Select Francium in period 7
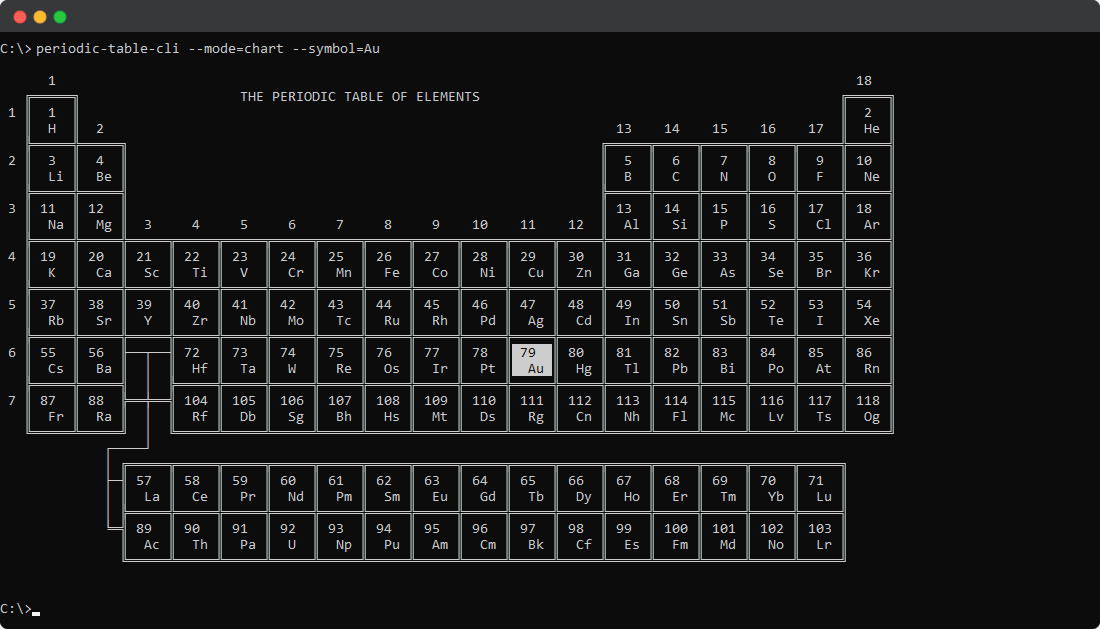Image resolution: width=1100 pixels, height=629 pixels. (52, 409)
